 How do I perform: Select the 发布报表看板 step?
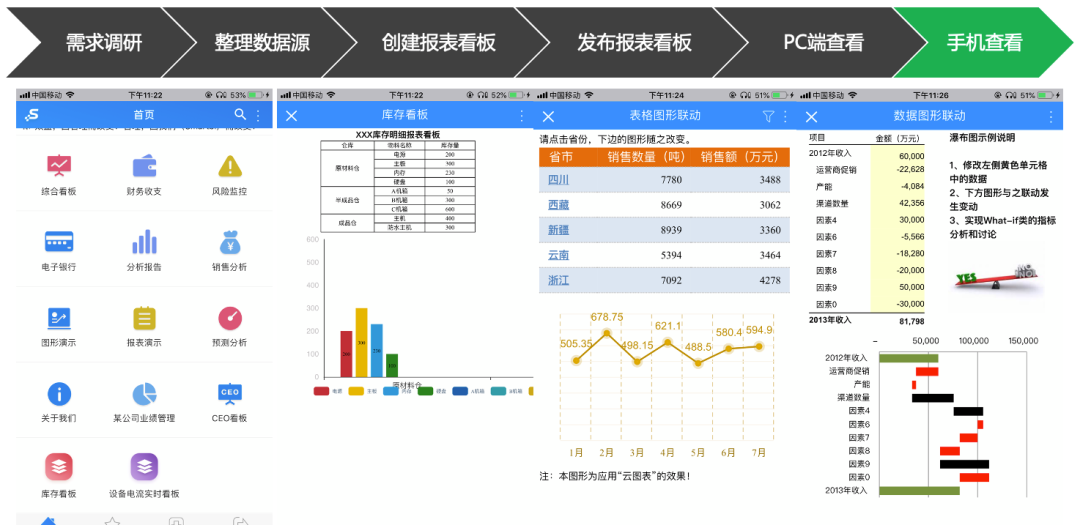point(634,43)
